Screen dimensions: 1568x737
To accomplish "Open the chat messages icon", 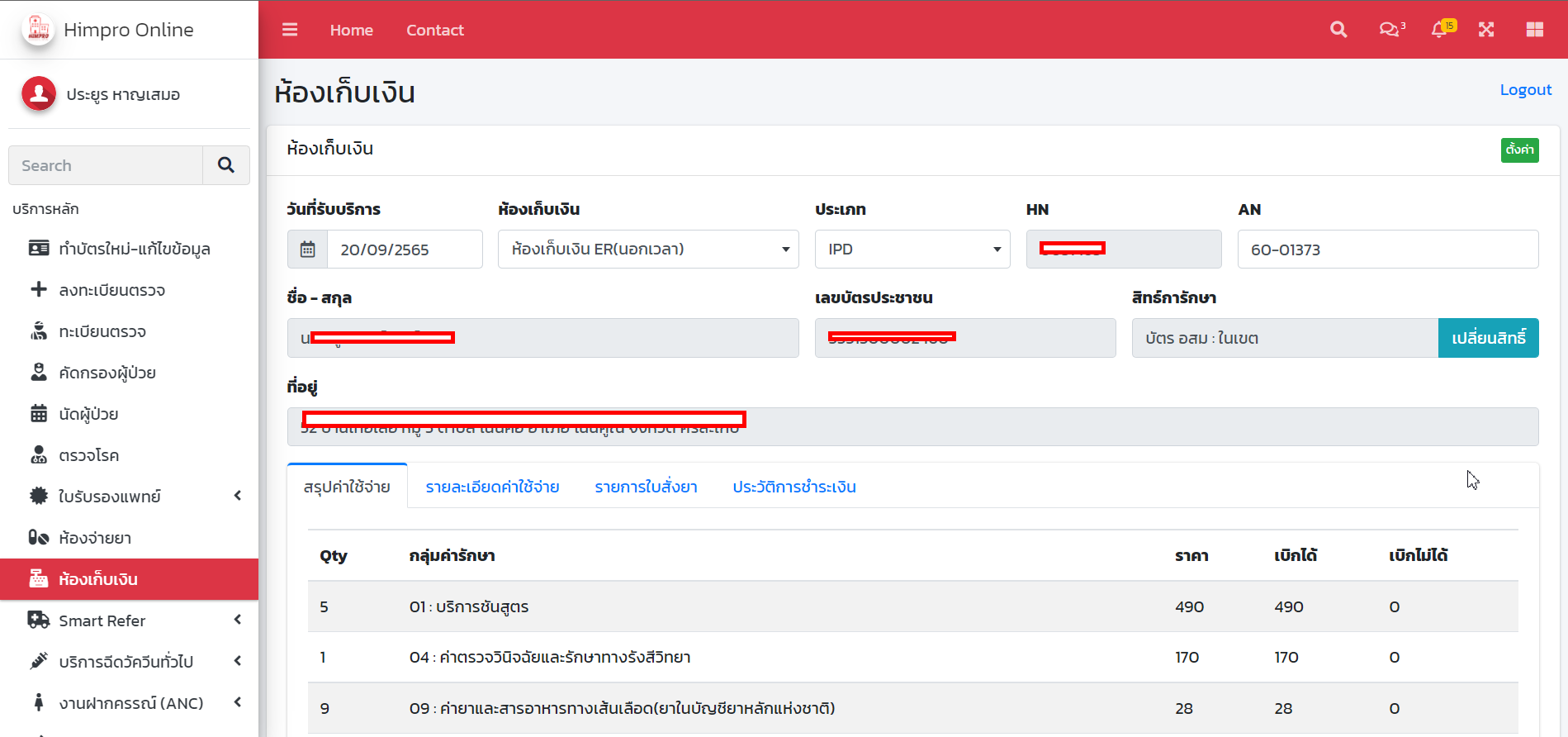I will click(1390, 30).
